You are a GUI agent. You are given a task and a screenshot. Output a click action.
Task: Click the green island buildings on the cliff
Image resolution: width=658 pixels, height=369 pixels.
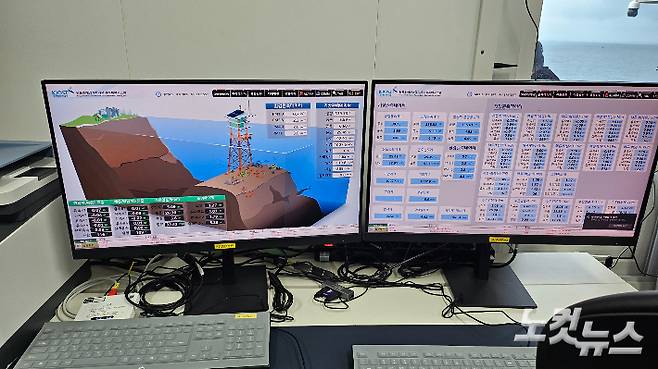108,113
